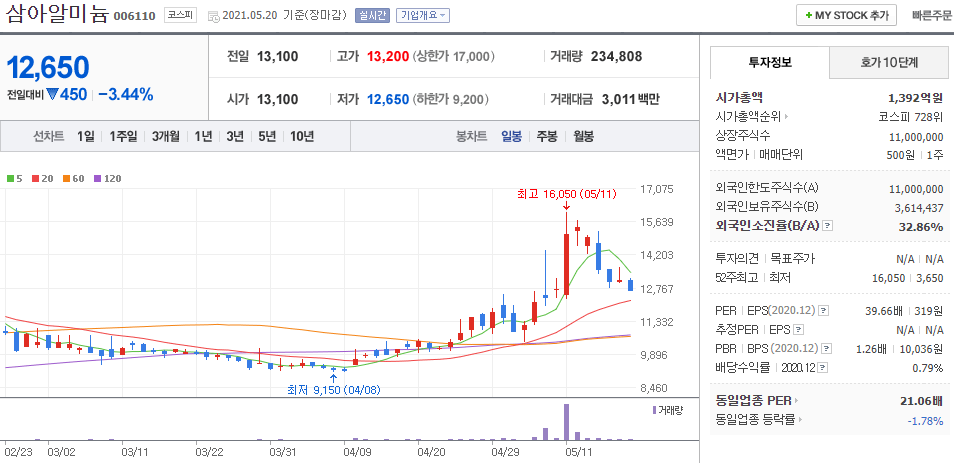954x463 pixels.
Task: Open the 빠른주문 link
Action: point(933,15)
